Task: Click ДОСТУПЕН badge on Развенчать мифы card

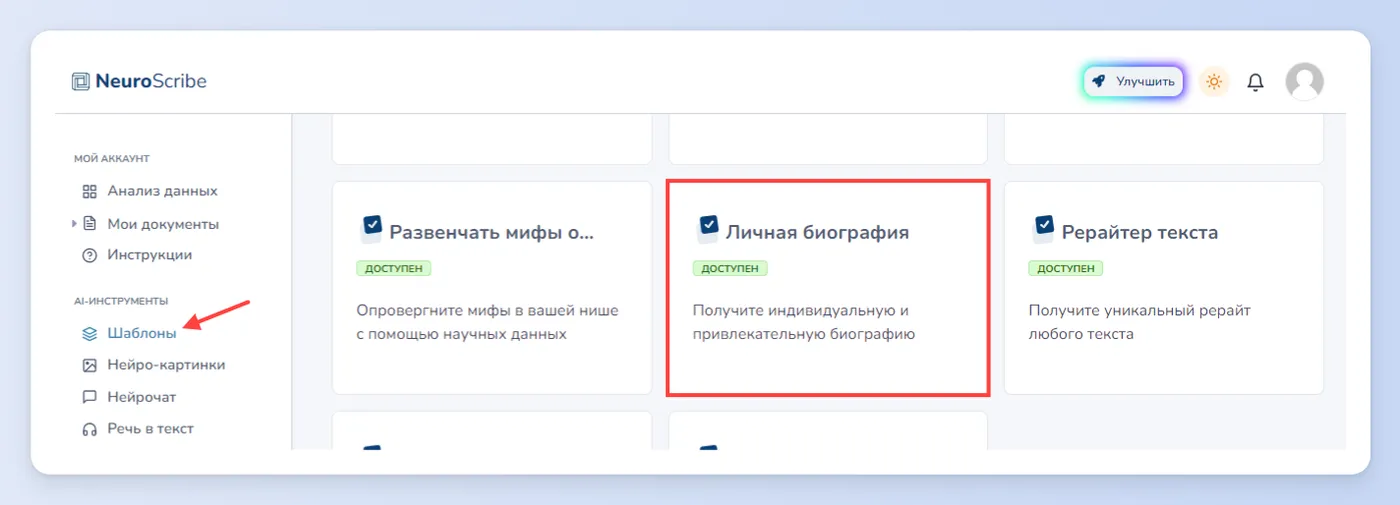Action: [394, 268]
